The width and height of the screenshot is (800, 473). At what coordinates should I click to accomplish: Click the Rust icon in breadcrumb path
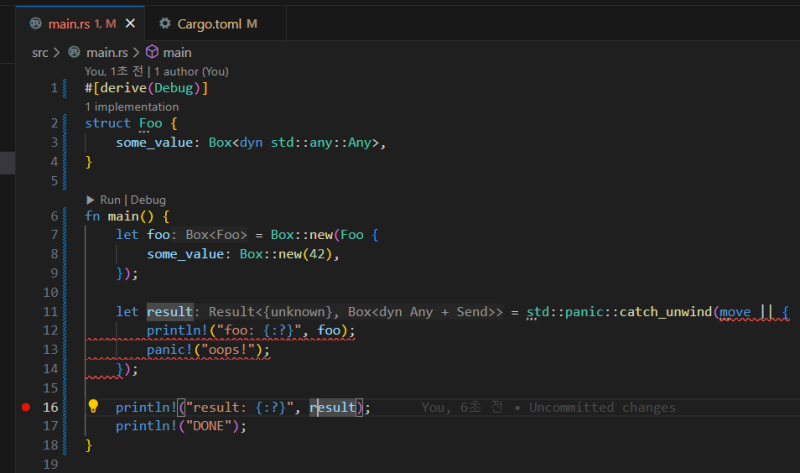73,52
